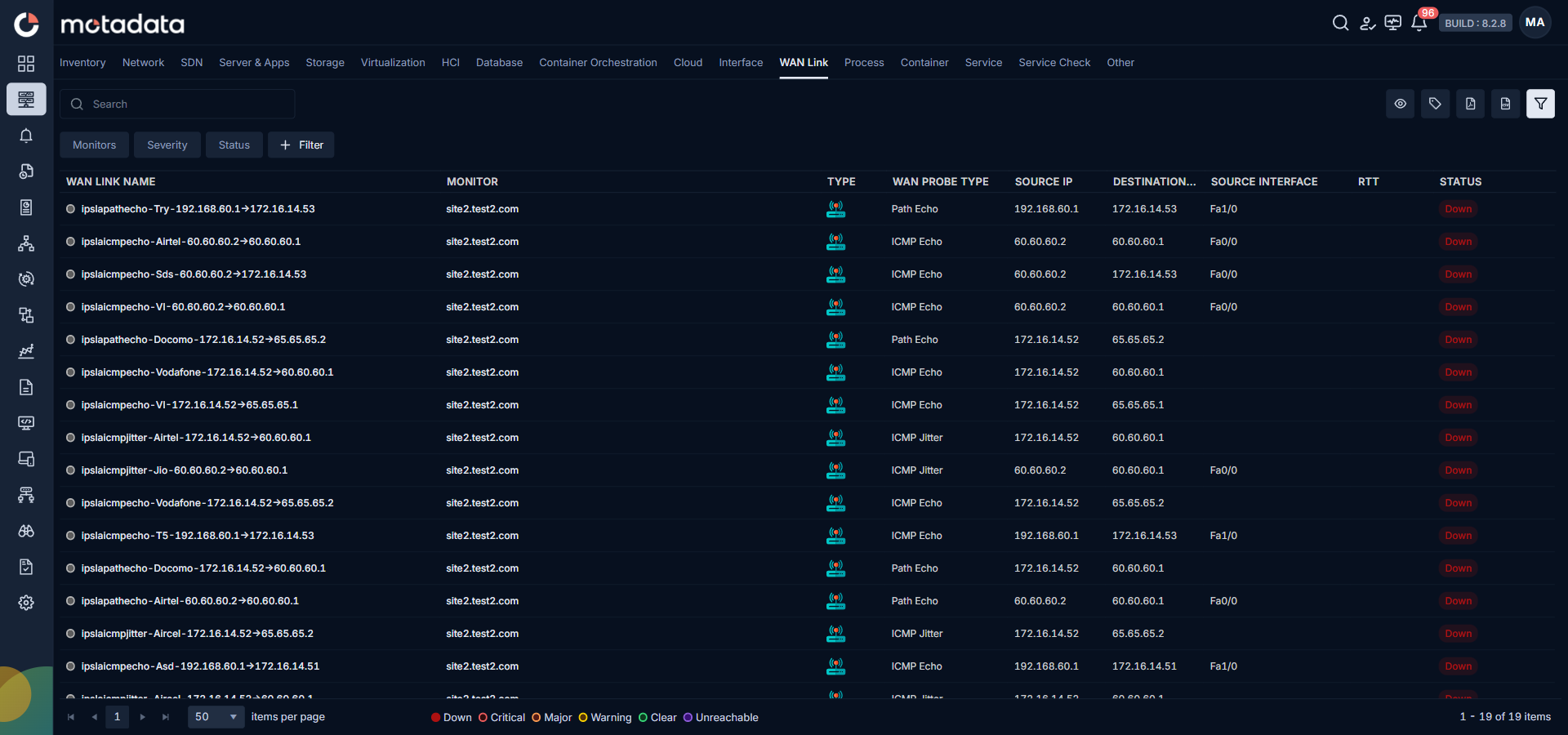The image size is (1568, 735).
Task: Toggle the Down severity legend filter
Action: [452, 718]
